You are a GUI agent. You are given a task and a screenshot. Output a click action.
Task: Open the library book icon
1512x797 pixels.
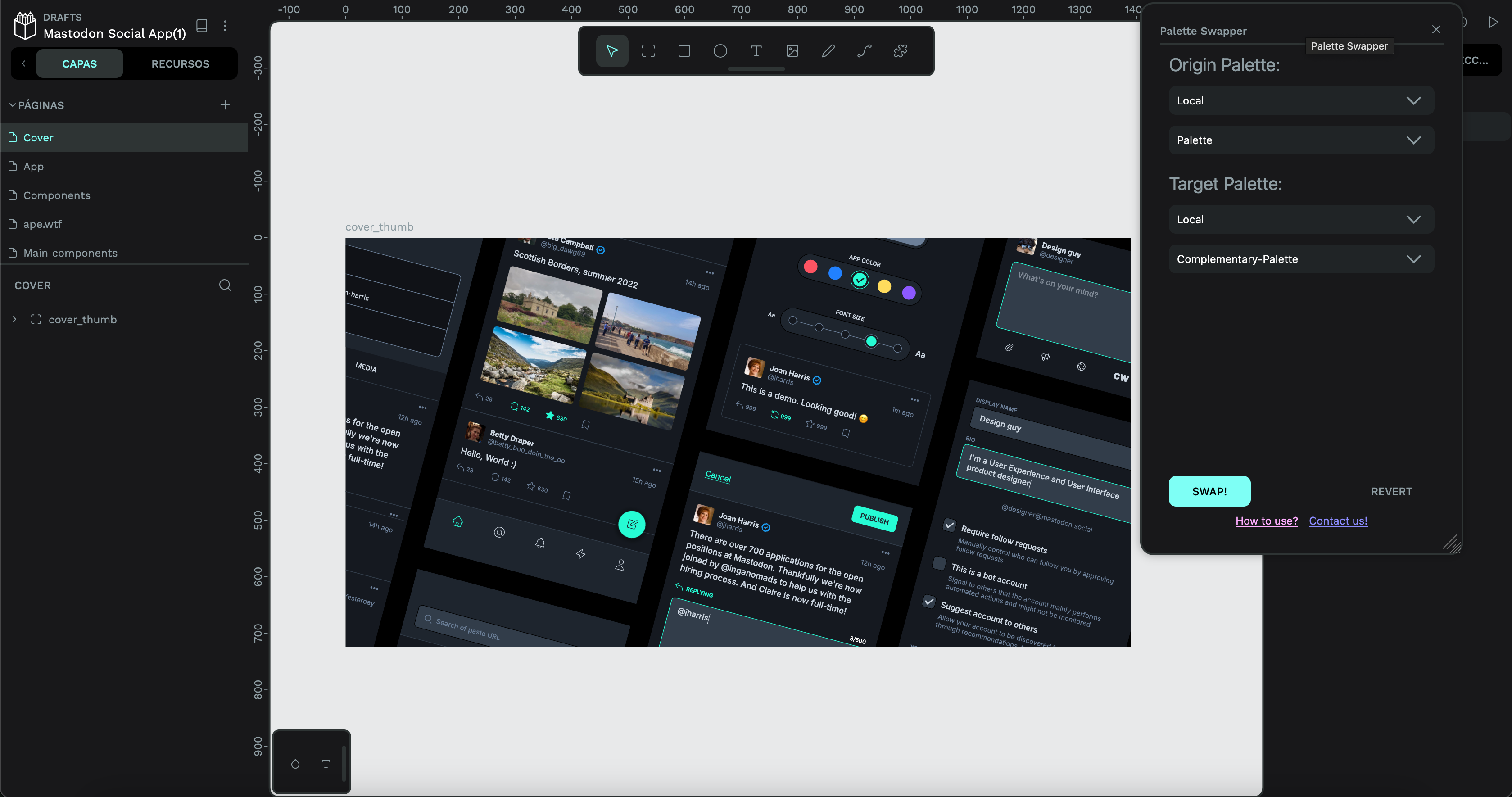click(202, 26)
